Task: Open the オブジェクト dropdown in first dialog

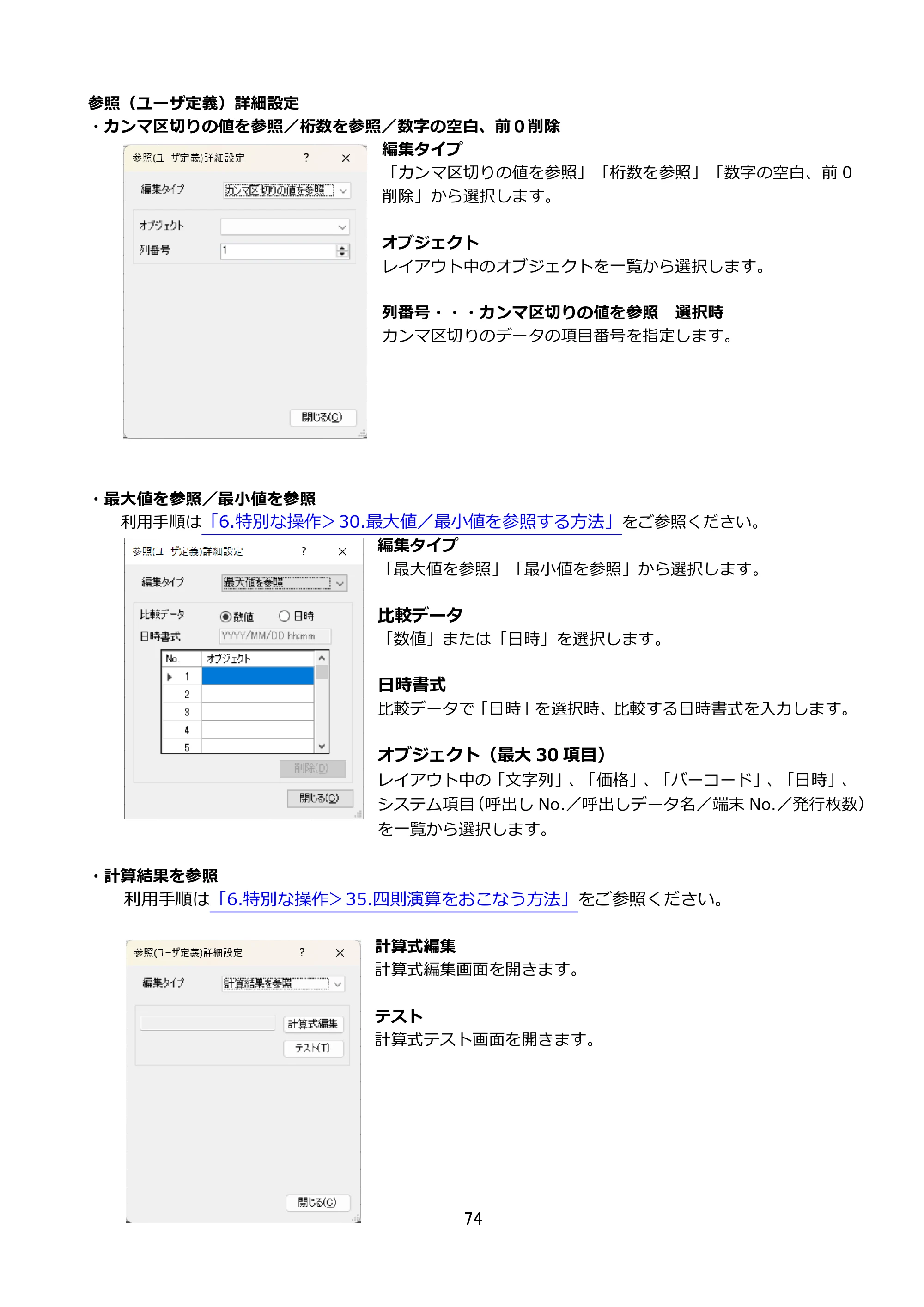Action: pos(285,226)
